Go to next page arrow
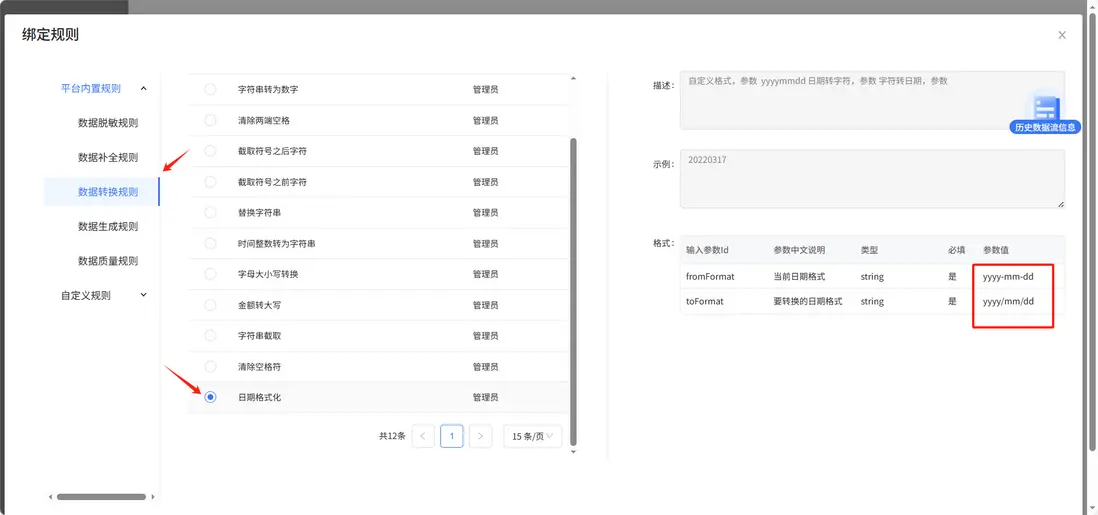 point(480,436)
